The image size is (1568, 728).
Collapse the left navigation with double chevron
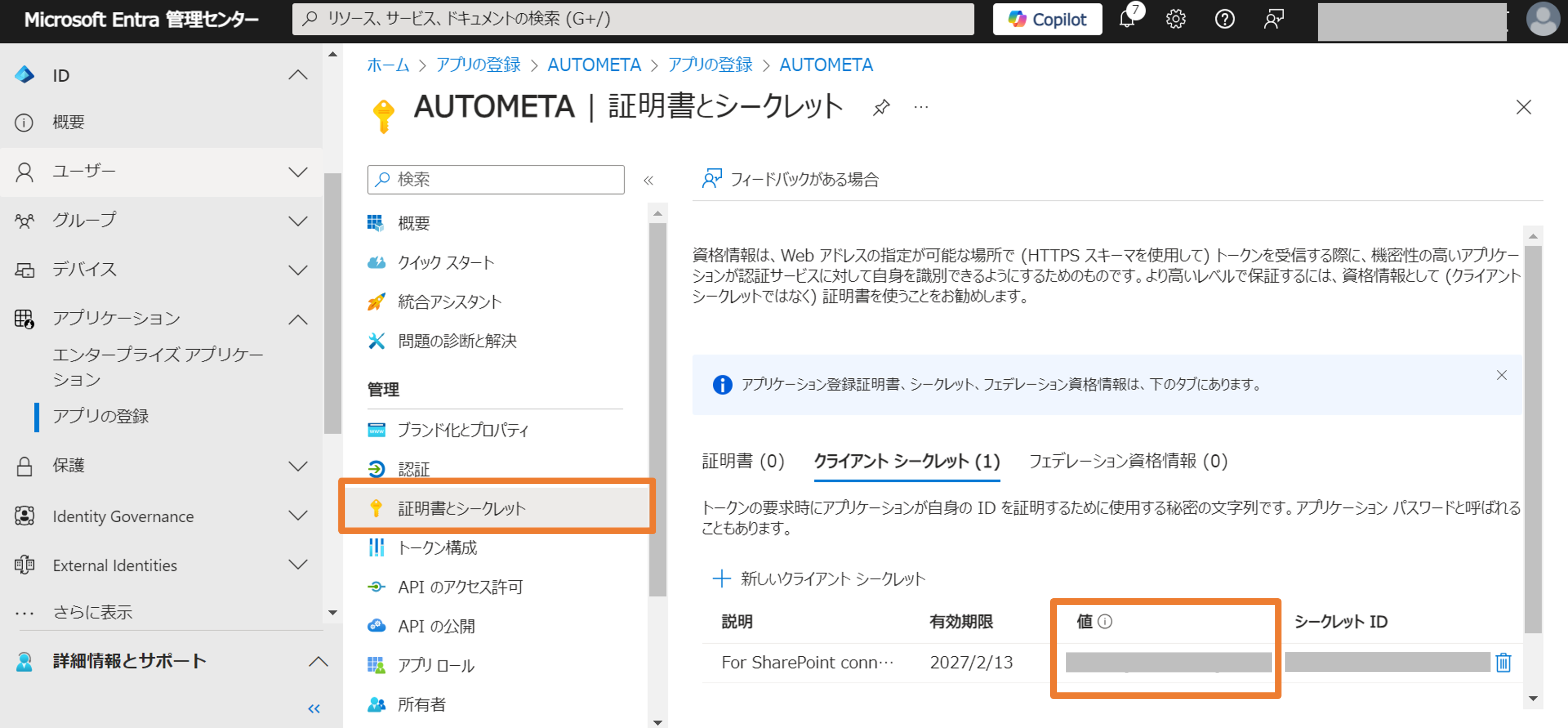[x=314, y=709]
